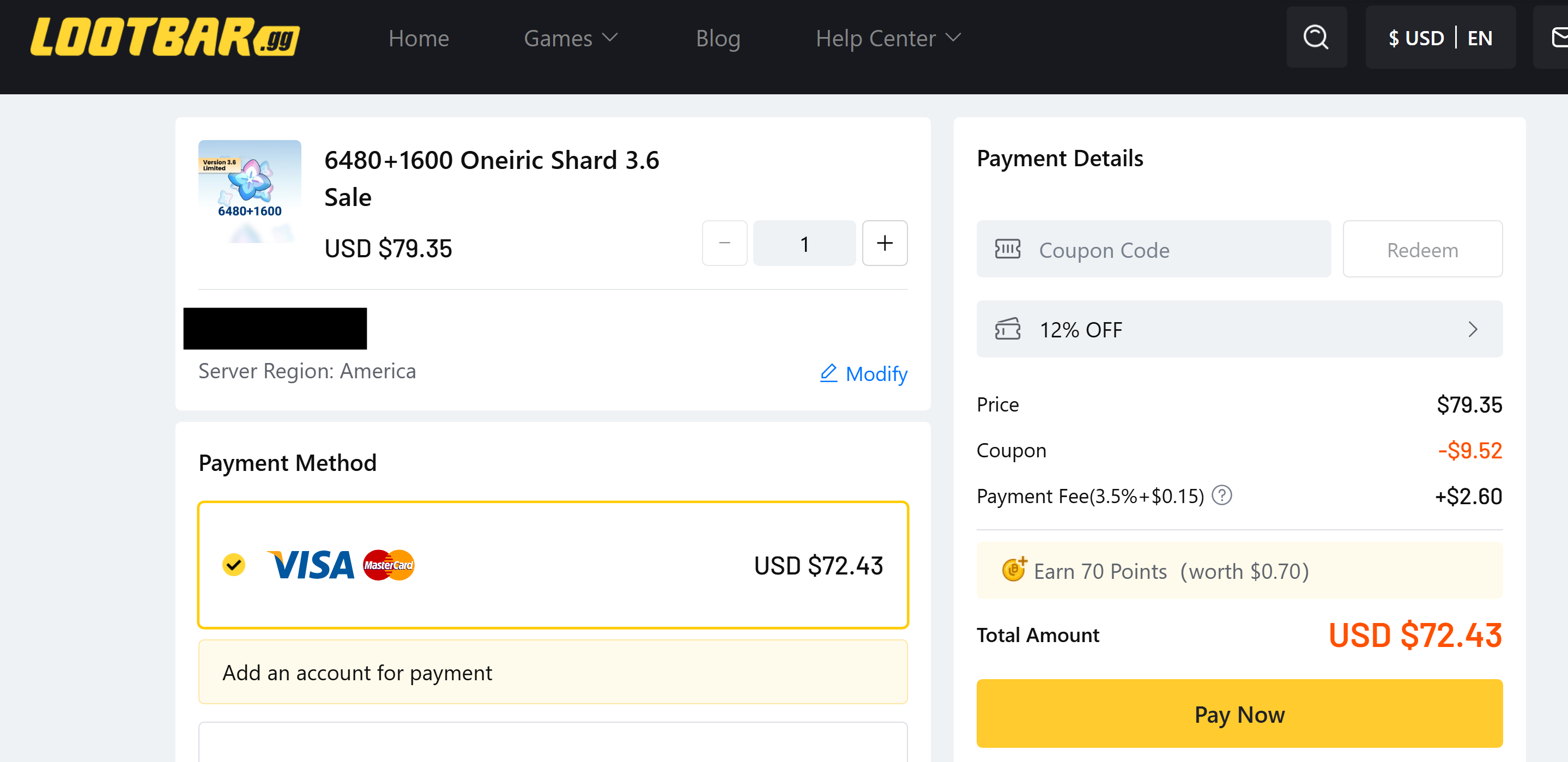The image size is (1568, 762).
Task: Open the USD EN currency language selector
Action: click(x=1439, y=38)
